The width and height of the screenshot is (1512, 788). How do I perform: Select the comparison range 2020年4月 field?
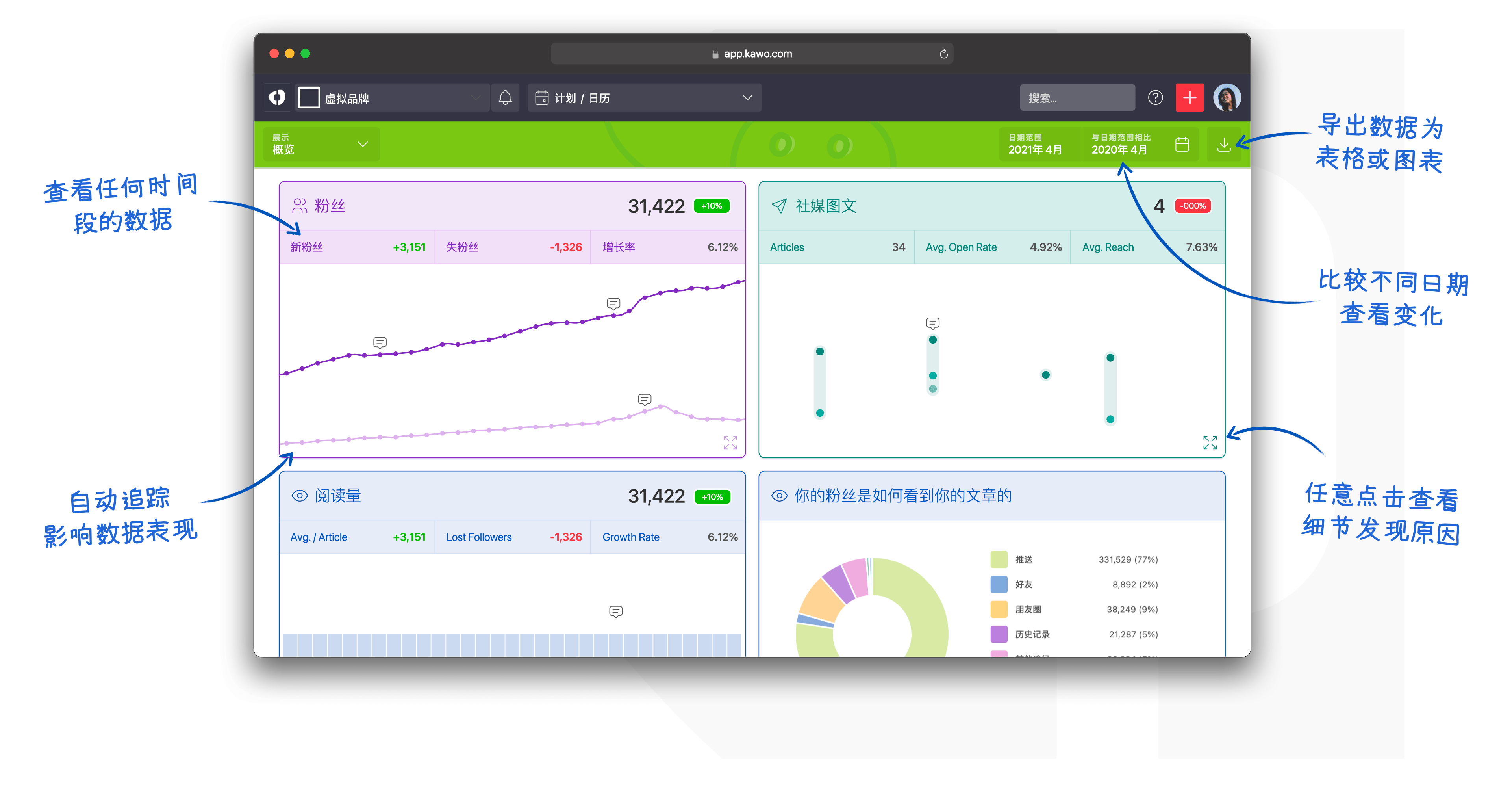tap(1119, 145)
